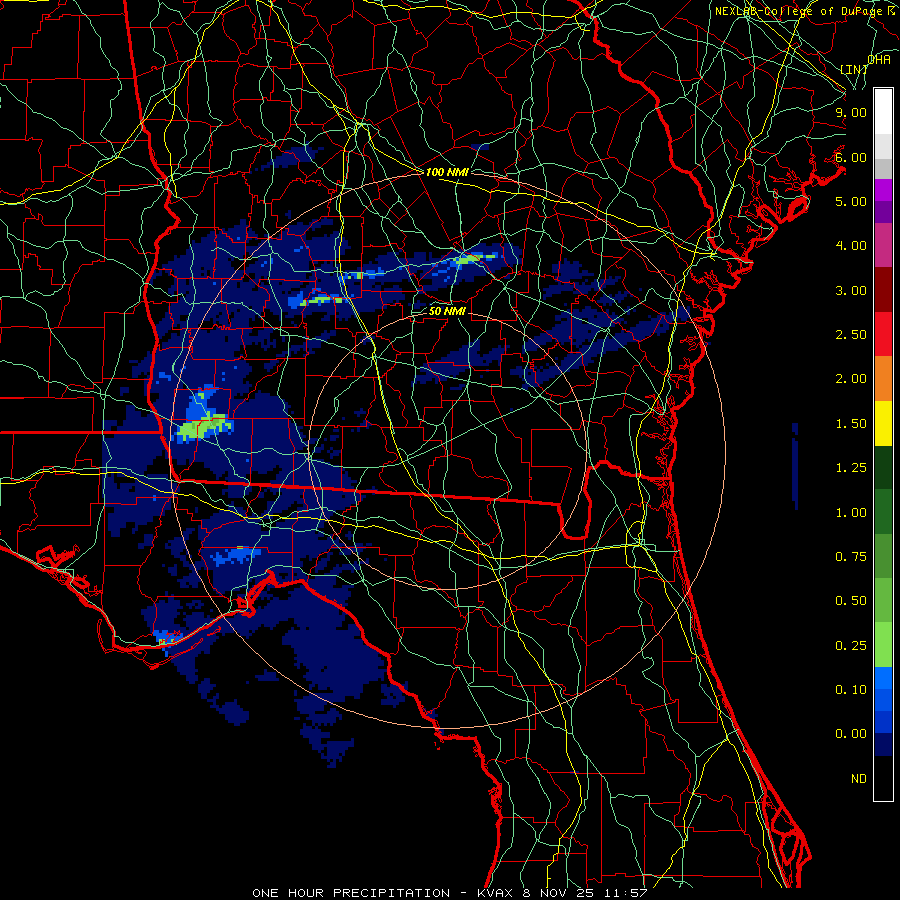Select the 0.10 legend value
The height and width of the screenshot is (900, 900).
[851, 690]
